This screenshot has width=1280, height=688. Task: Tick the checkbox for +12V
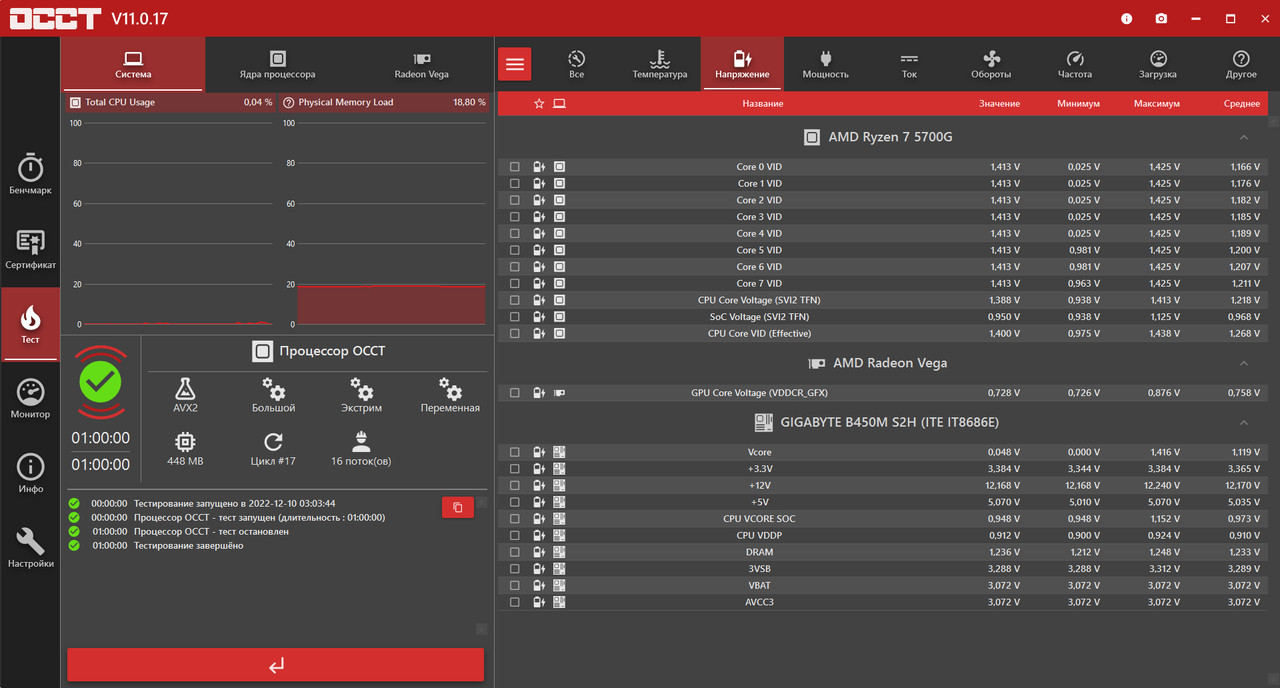(x=515, y=485)
